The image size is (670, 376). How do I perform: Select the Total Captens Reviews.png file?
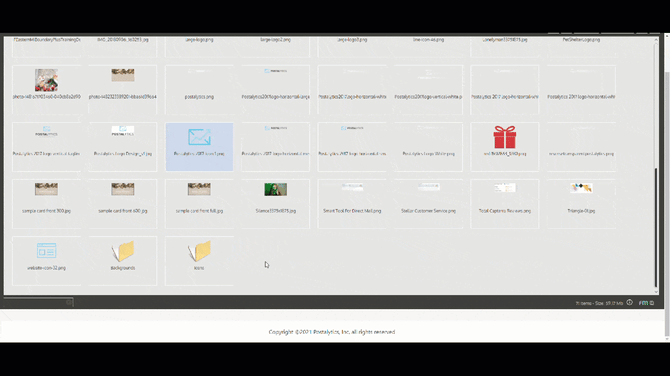(505, 204)
